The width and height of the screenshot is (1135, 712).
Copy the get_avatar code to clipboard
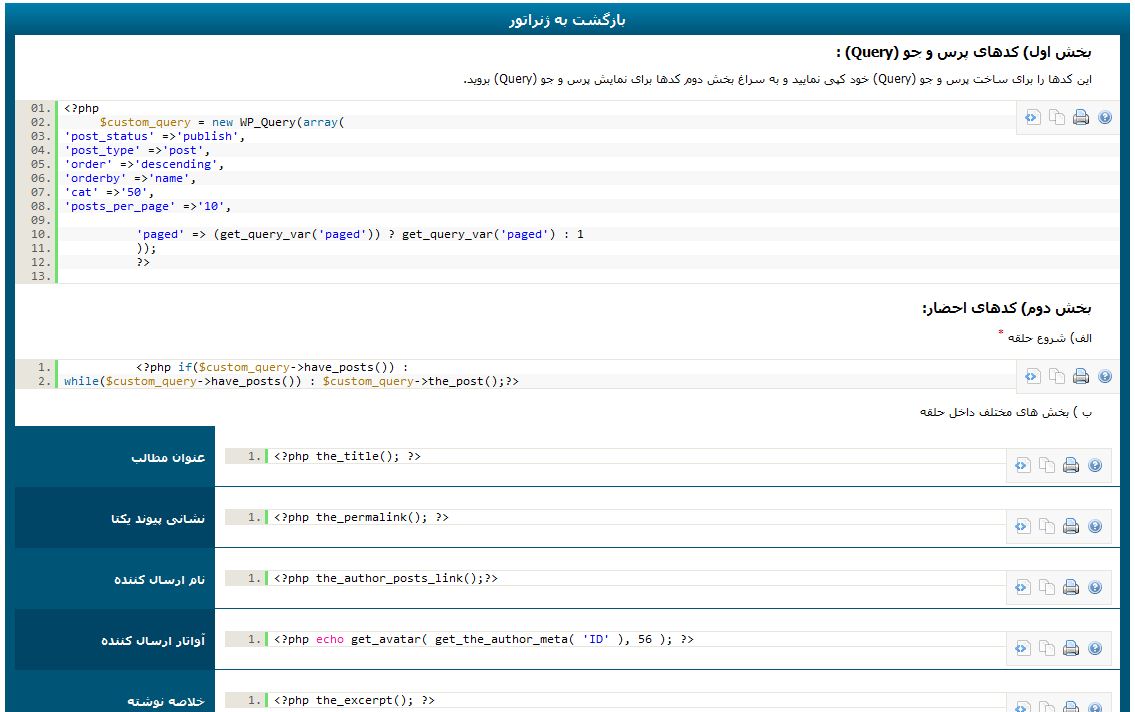[1047, 648]
